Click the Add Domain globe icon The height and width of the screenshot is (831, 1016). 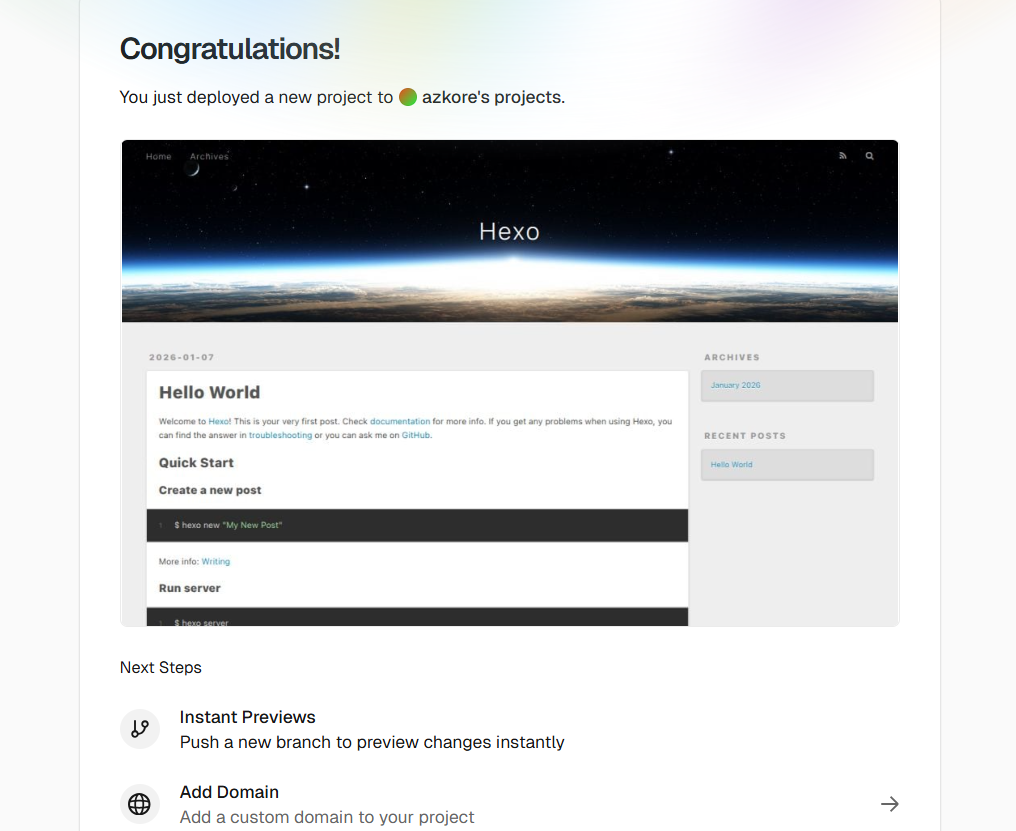click(140, 804)
